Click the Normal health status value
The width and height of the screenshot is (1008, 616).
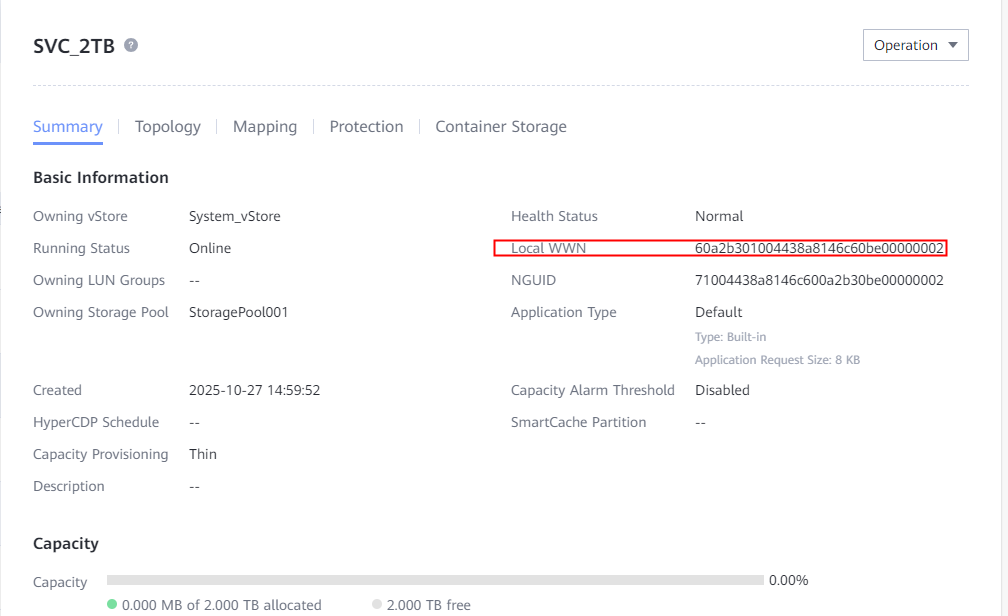[x=719, y=216]
